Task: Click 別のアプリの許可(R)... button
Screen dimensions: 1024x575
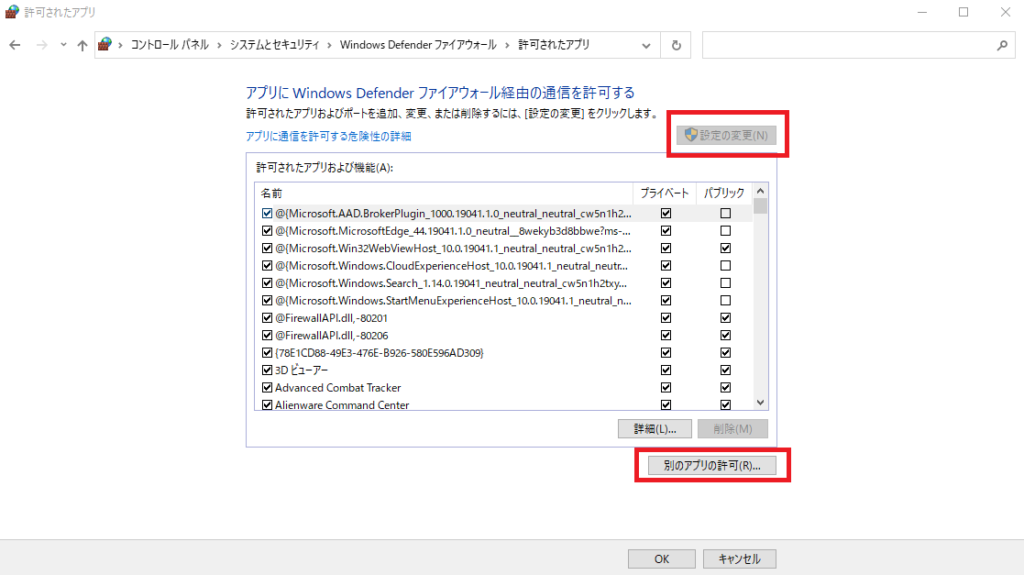Action: tap(712, 465)
